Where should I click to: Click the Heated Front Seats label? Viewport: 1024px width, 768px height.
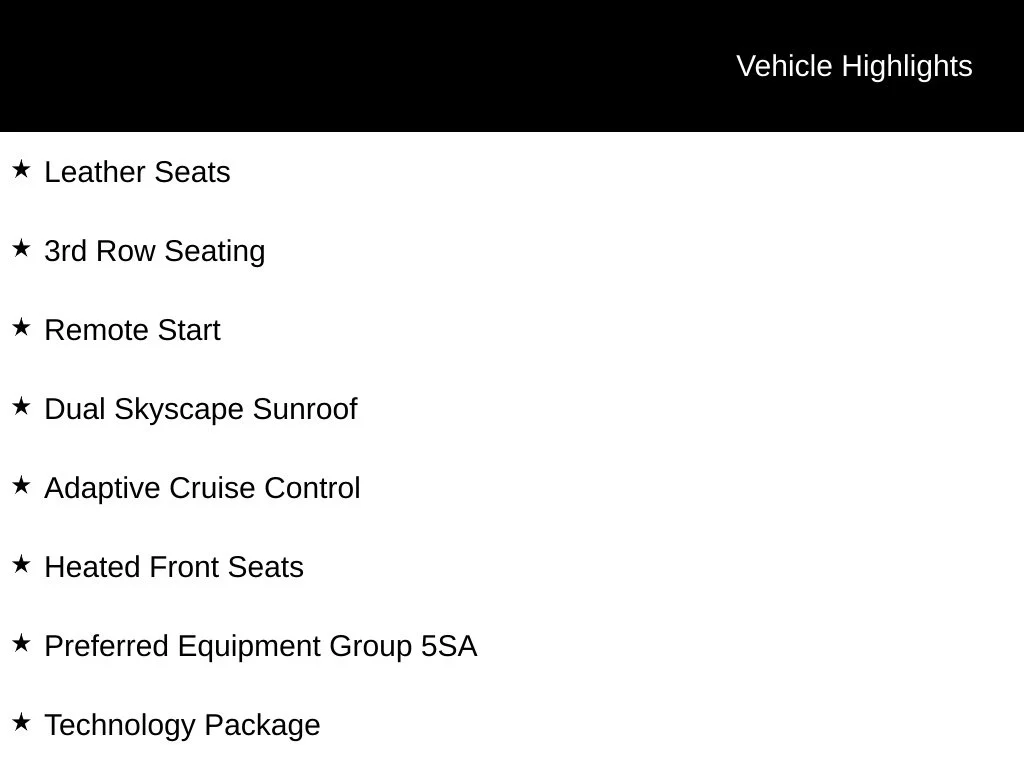[x=174, y=568]
